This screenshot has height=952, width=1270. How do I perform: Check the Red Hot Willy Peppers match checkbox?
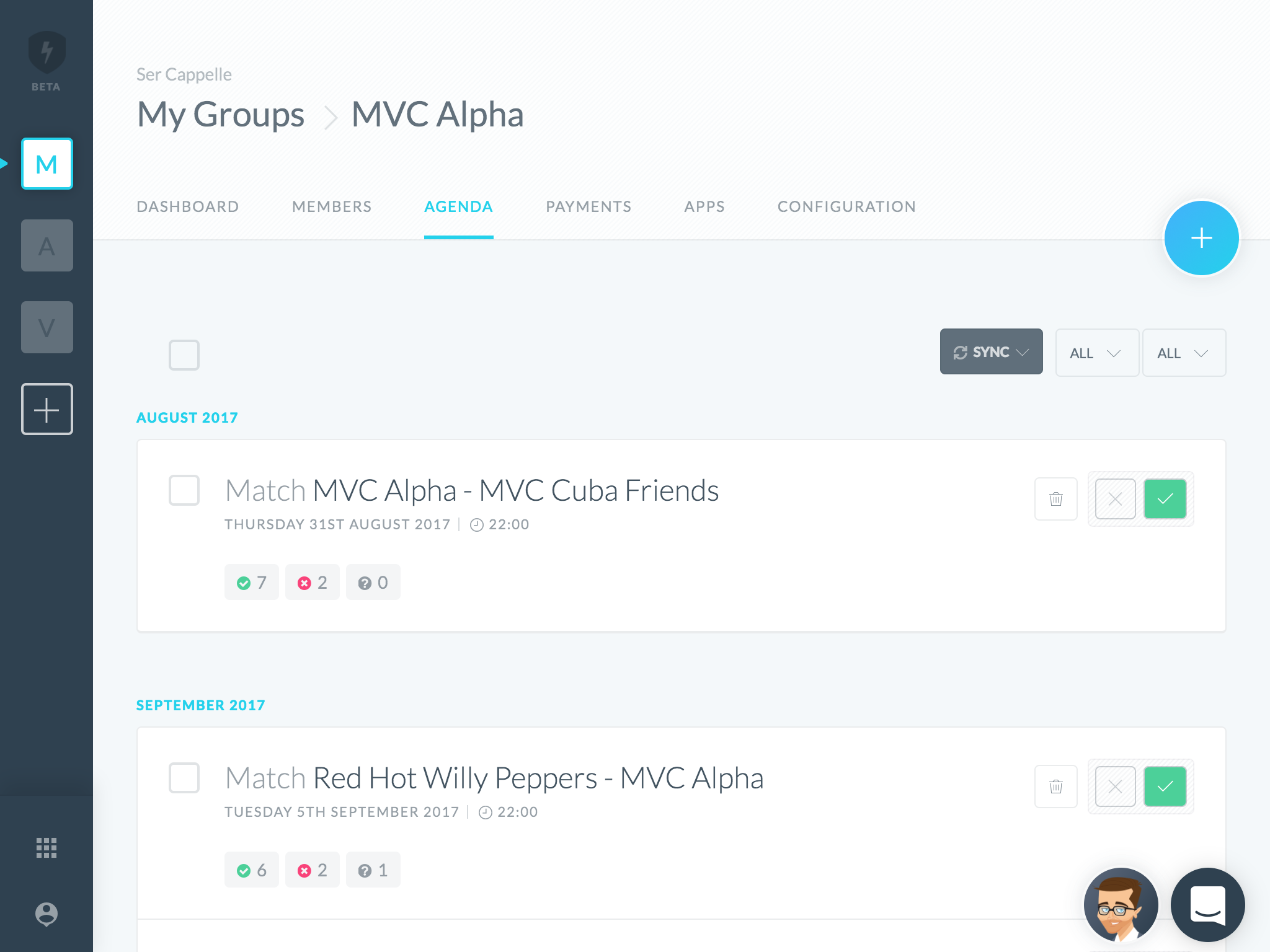[184, 778]
